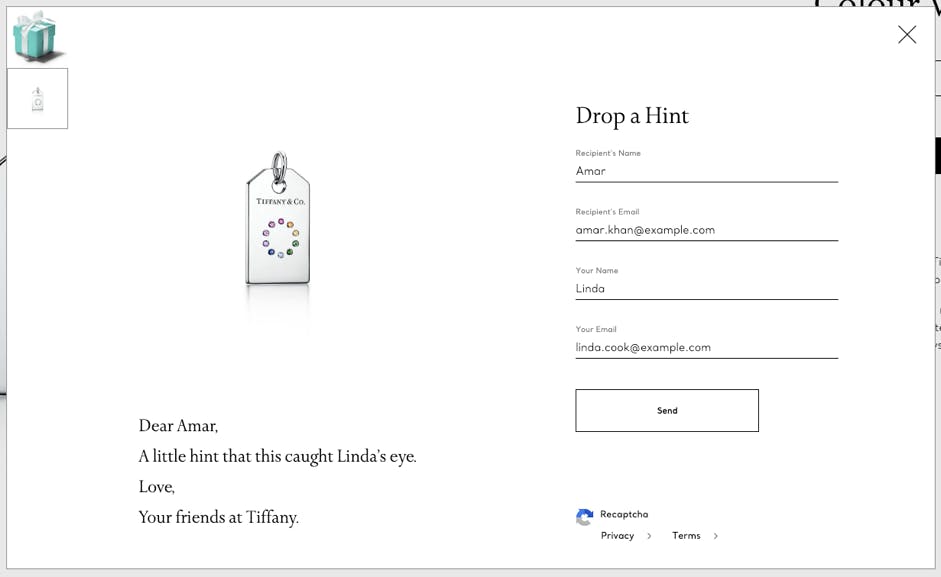
Task: Click the silver Tiffany tag pendant image
Action: (x=278, y=222)
